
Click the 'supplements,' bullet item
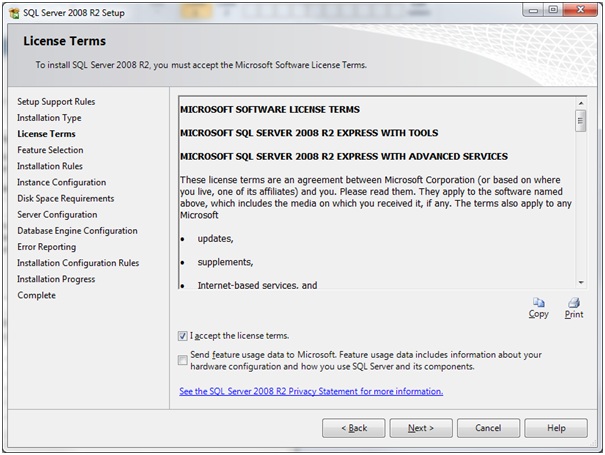coord(225,262)
